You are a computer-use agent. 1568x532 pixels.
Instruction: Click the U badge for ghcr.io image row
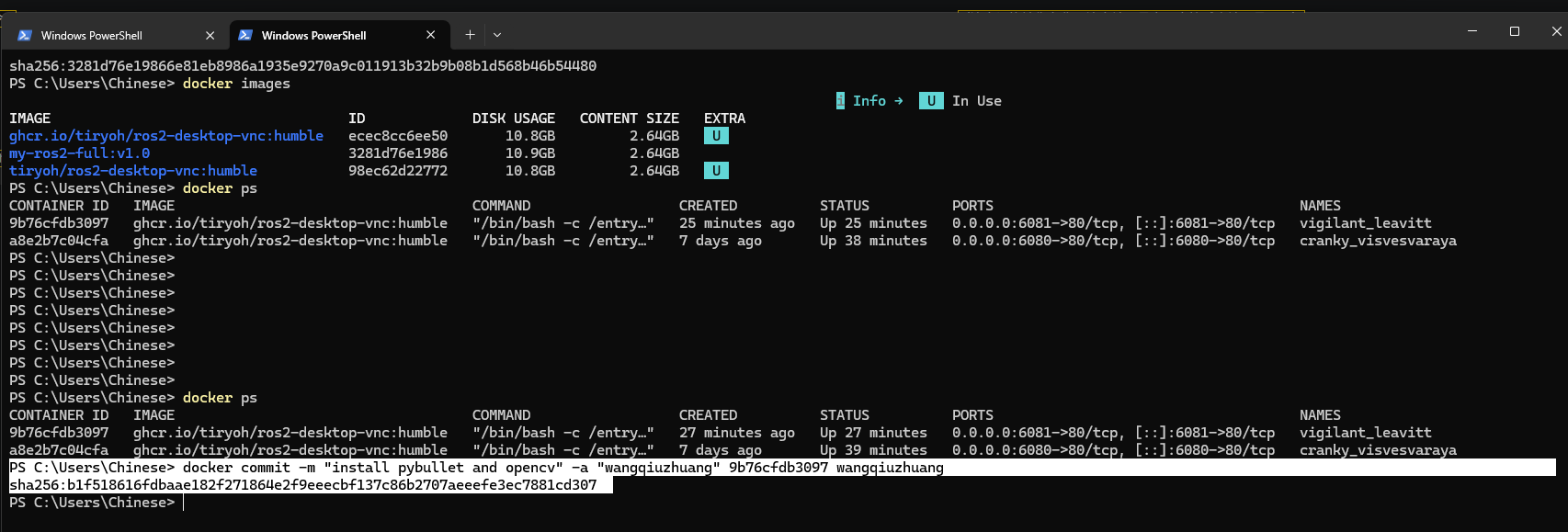coord(716,136)
